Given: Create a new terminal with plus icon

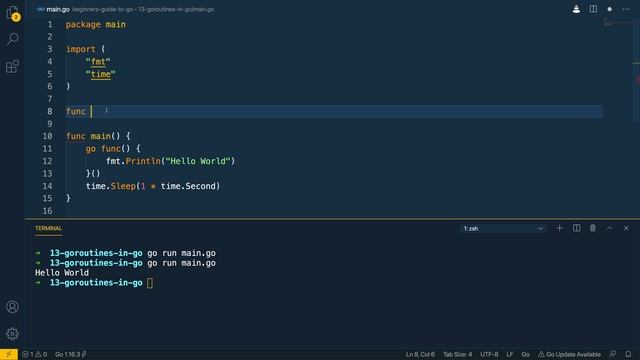Looking at the screenshot, I should 559,228.
